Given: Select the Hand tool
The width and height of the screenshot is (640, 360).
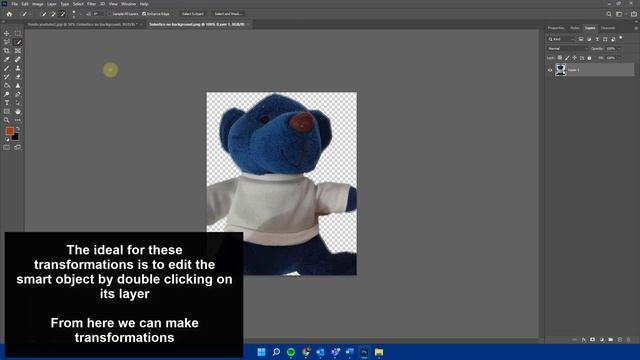Looking at the screenshot, I should 18,111.
